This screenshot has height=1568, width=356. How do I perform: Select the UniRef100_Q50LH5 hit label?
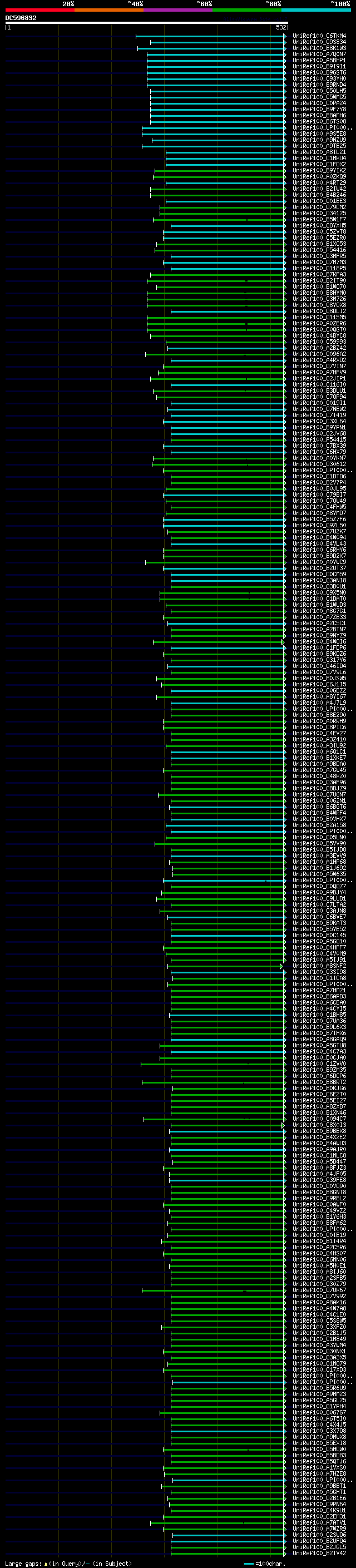coord(319,91)
